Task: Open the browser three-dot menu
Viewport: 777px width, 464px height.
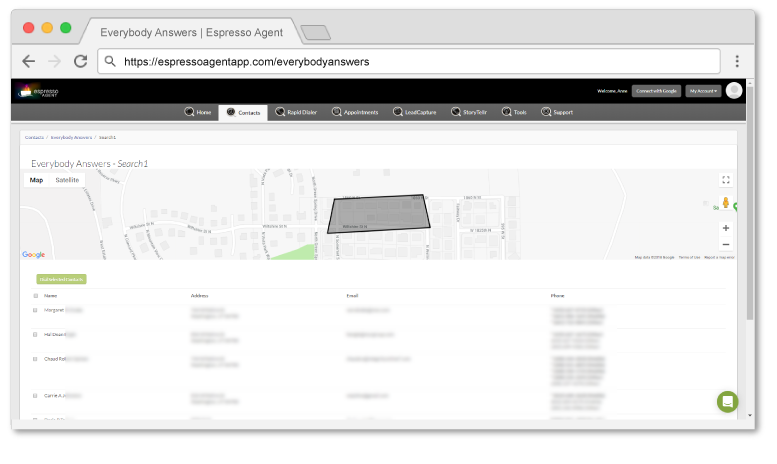Action: tap(737, 61)
